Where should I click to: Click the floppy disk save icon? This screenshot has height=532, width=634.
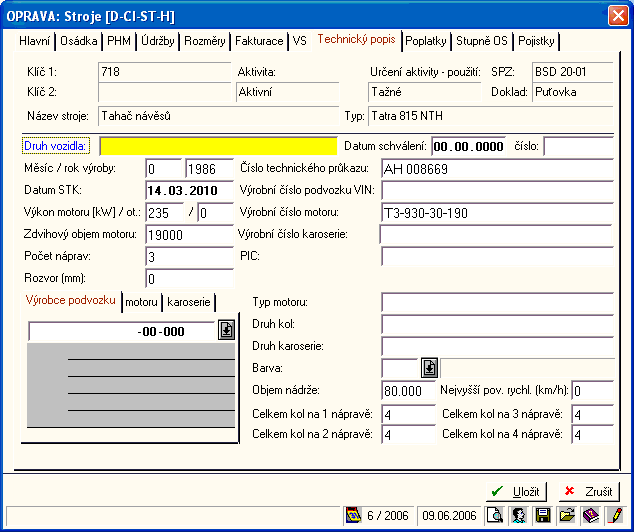(x=543, y=515)
